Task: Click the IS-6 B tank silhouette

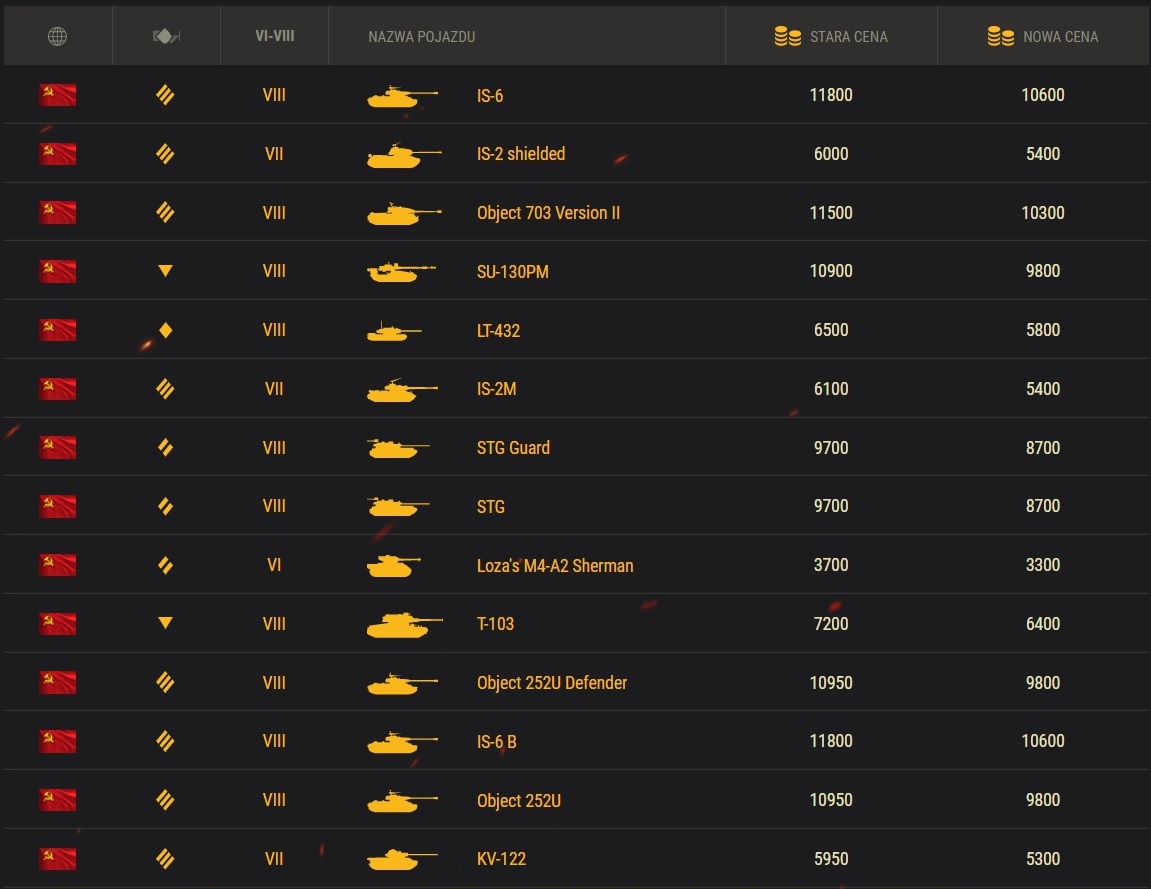Action: (402, 742)
